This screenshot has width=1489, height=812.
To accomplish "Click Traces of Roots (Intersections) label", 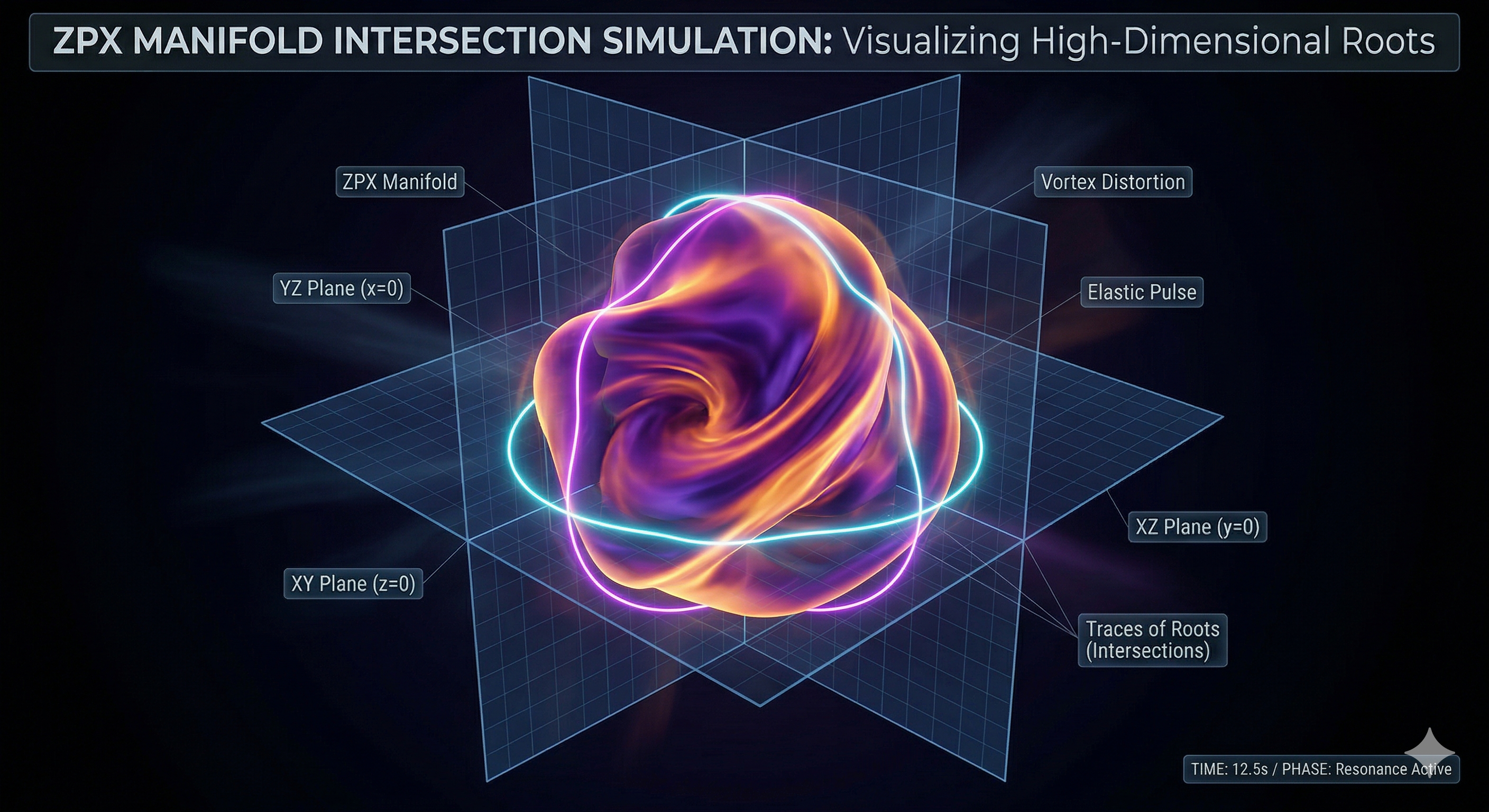I will 1152,640.
